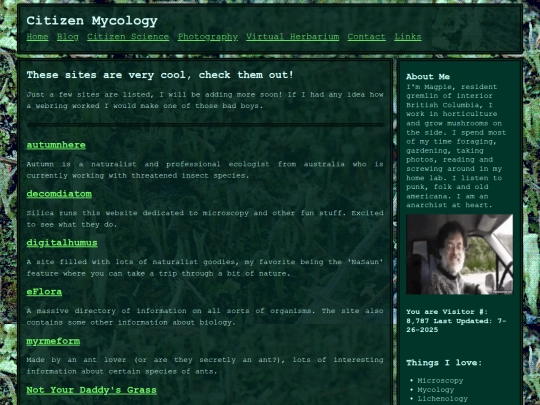Click the autumnhere description paragraph
540x405 pixels.
coord(205,170)
